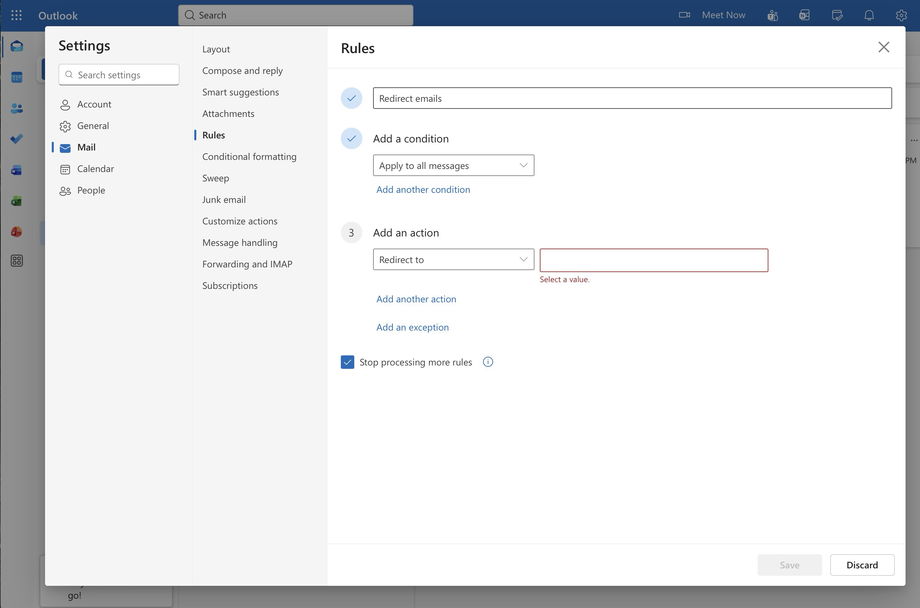920x608 pixels.
Task: Click the redirect recipient address field
Action: pyautogui.click(x=654, y=260)
